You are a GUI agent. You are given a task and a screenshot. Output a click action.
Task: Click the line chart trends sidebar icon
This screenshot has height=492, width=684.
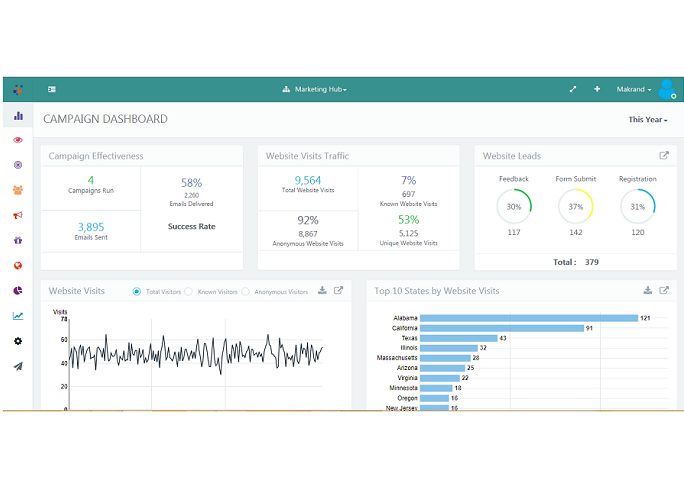point(18,316)
